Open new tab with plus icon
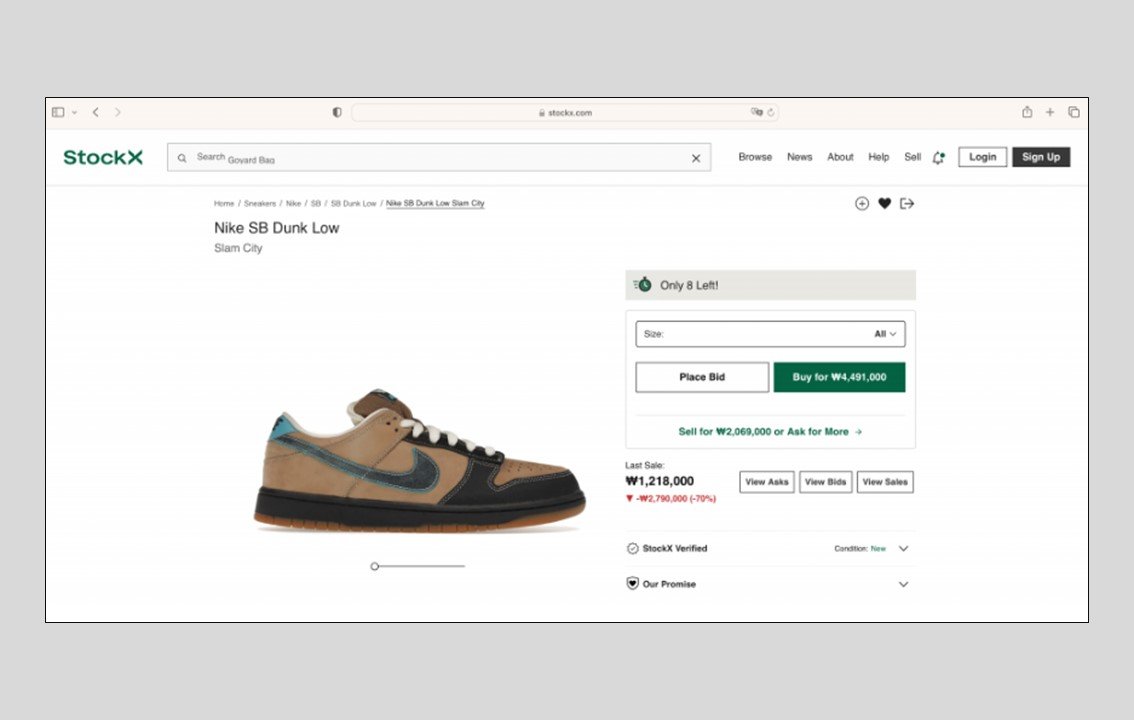This screenshot has height=720, width=1134. [1050, 113]
